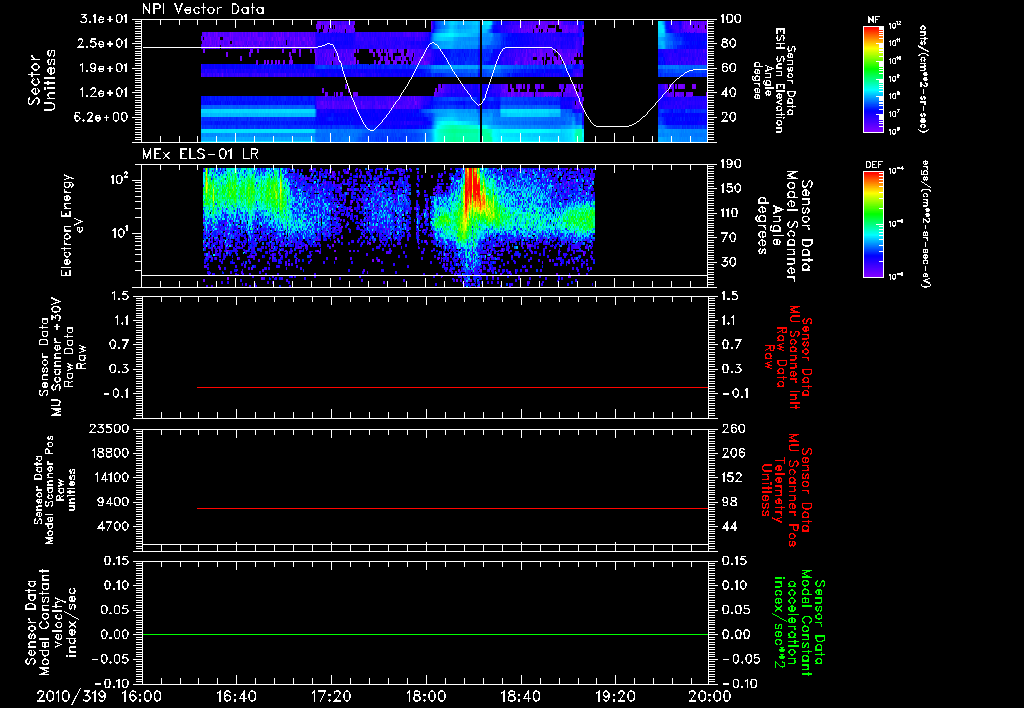The width and height of the screenshot is (1024, 708).
Task: Click the '18800' scanner position tick label
Action: (108, 453)
